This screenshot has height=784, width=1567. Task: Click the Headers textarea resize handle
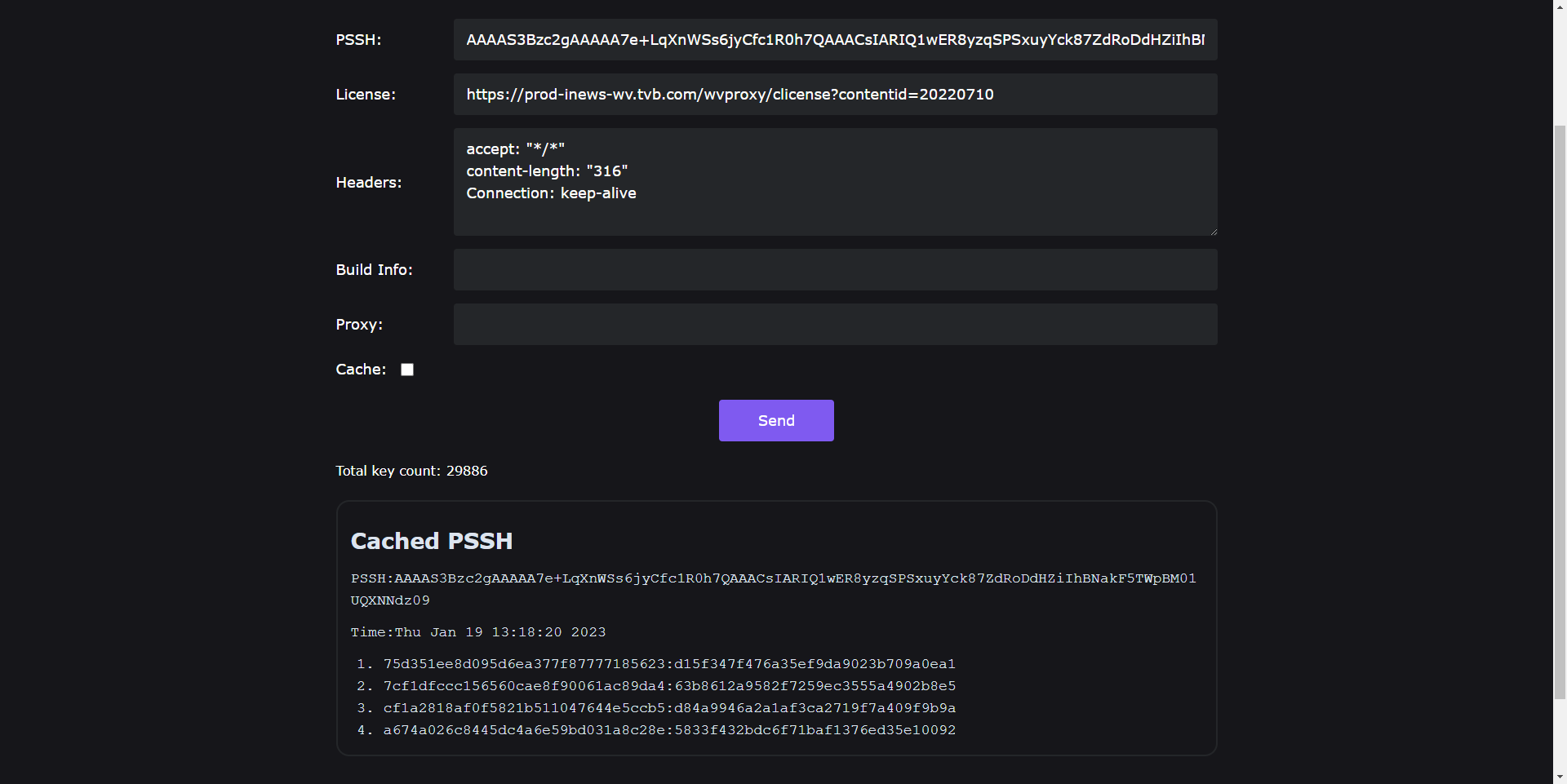tap(1213, 232)
